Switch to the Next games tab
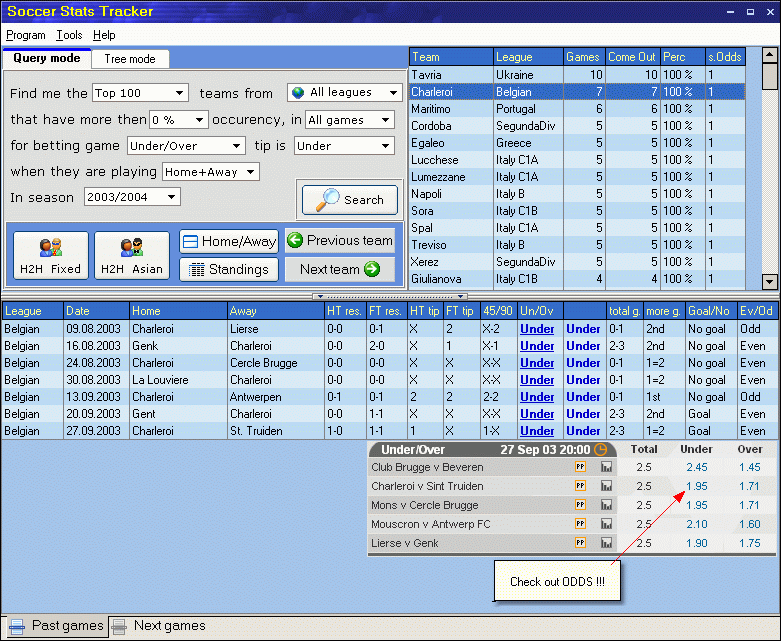781x641 pixels. point(169,626)
